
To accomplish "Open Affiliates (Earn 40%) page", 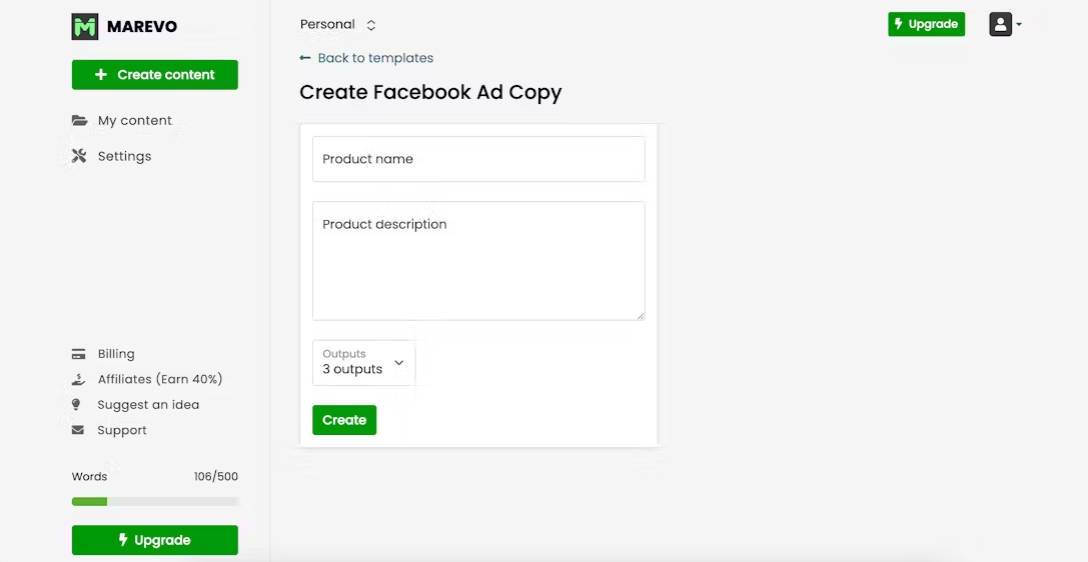I will pyautogui.click(x=159, y=380).
